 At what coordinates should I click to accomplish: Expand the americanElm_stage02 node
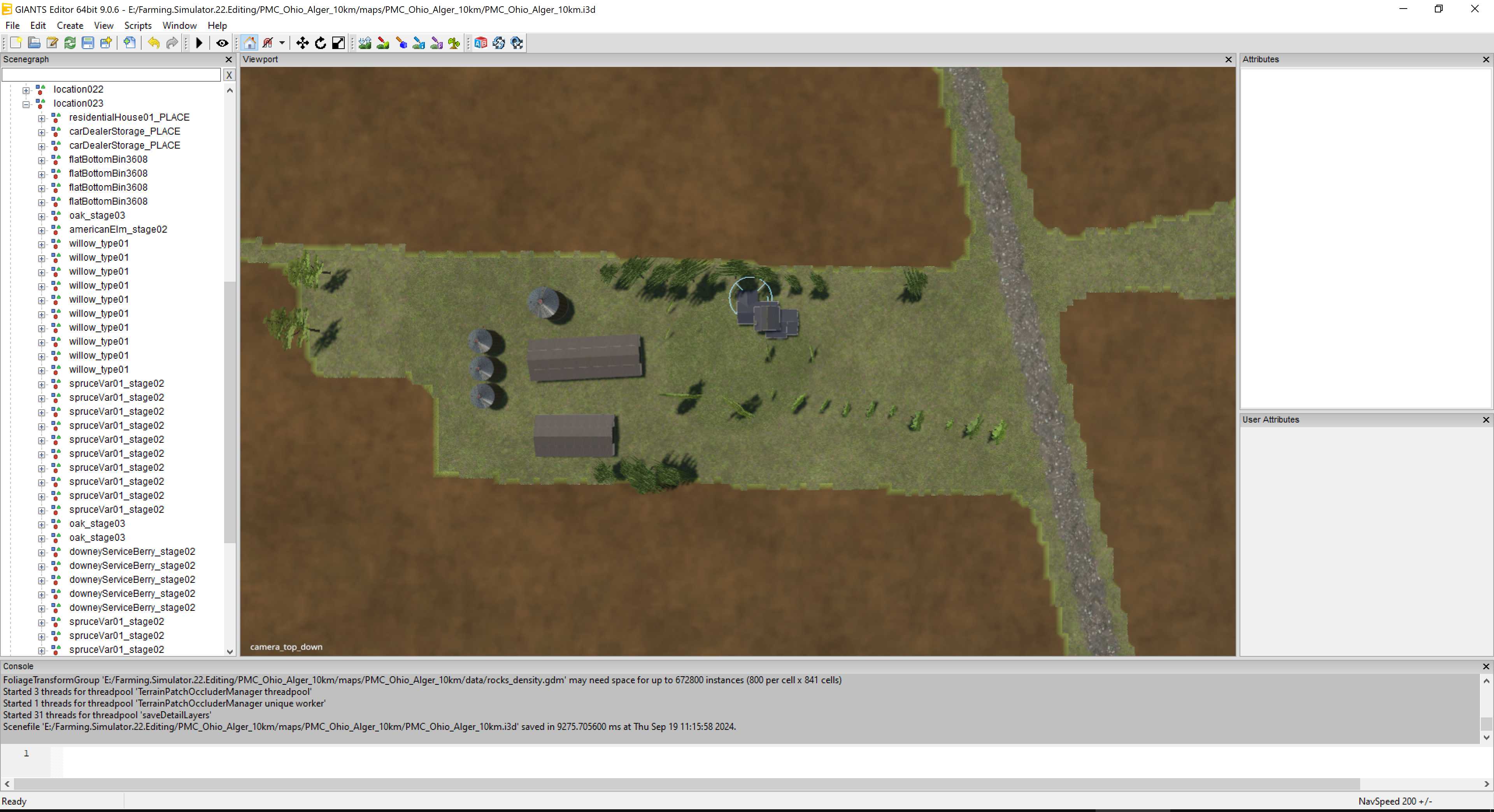pyautogui.click(x=42, y=230)
